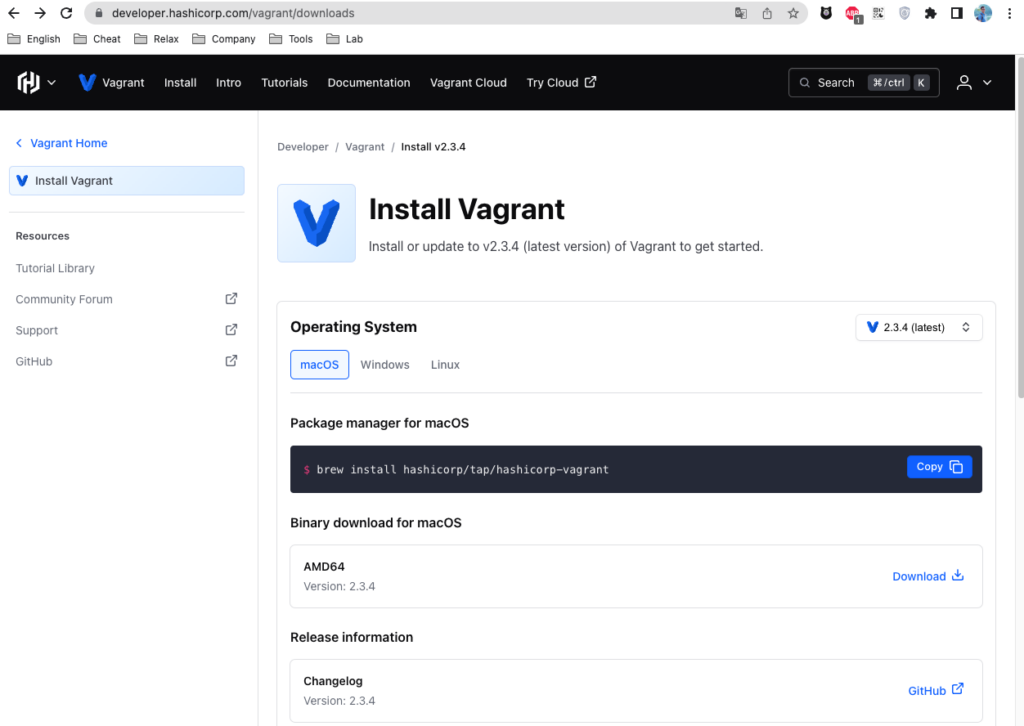Open the extensions puzzle icon
The width and height of the screenshot is (1024, 726).
coord(931,13)
